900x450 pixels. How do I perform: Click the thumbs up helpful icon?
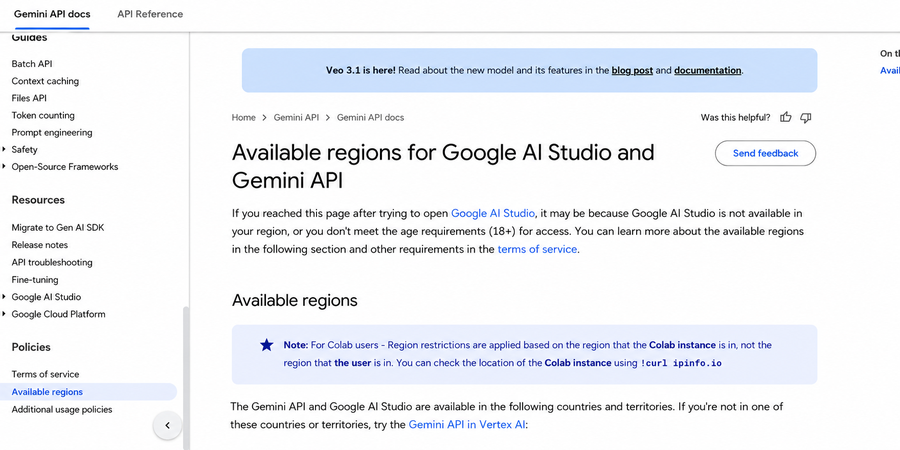pyautogui.click(x=786, y=118)
